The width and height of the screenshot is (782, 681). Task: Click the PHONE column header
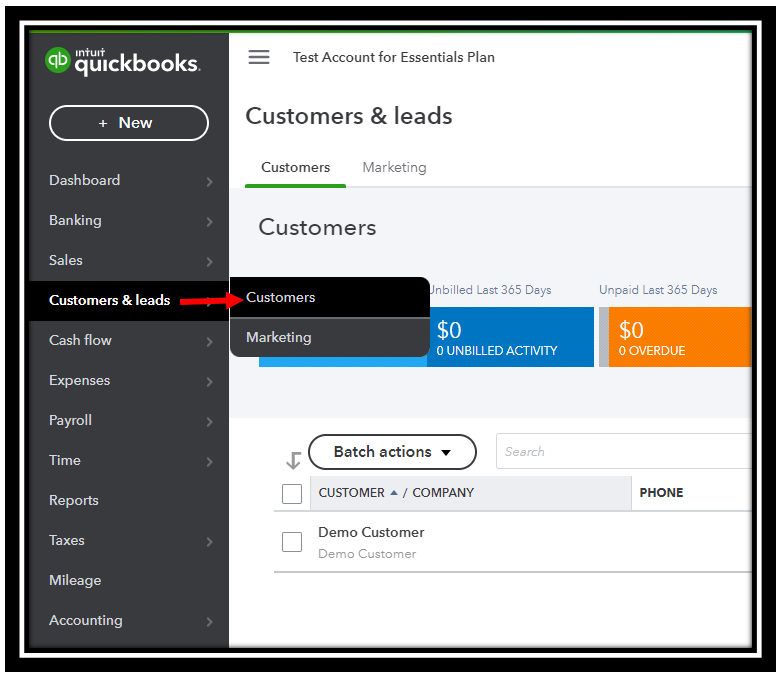661,493
